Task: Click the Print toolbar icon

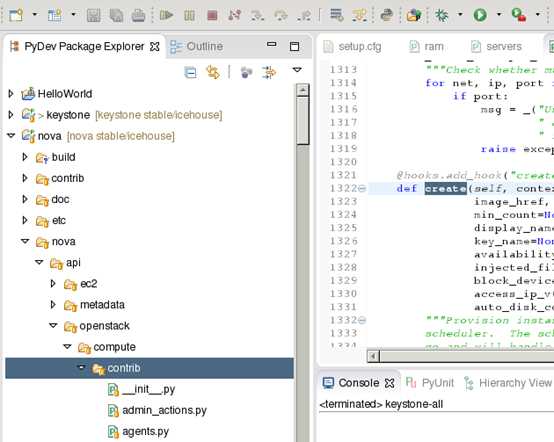Action: (138, 15)
